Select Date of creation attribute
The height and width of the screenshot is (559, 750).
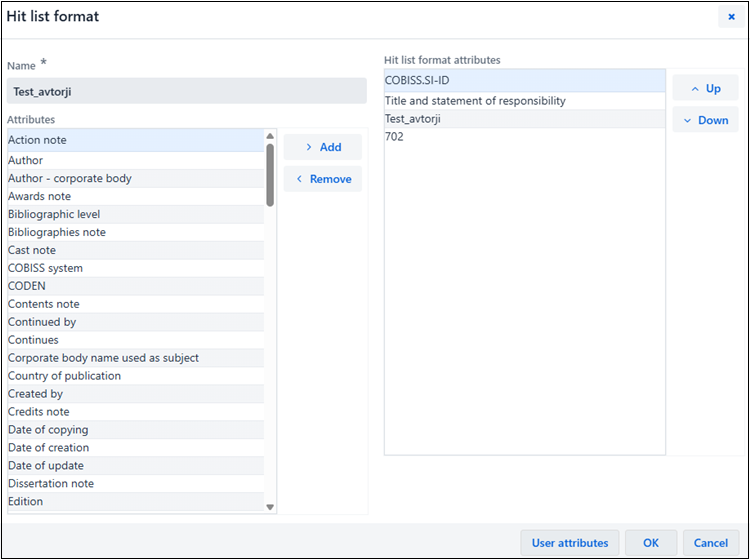coord(136,447)
